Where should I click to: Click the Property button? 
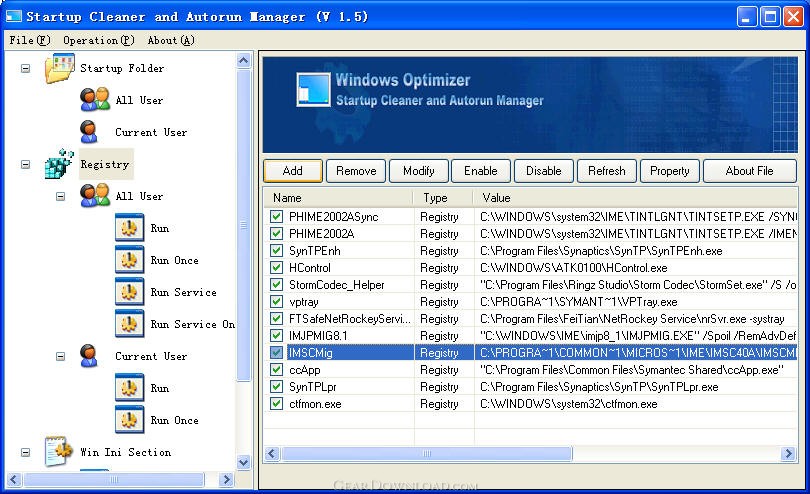point(669,171)
